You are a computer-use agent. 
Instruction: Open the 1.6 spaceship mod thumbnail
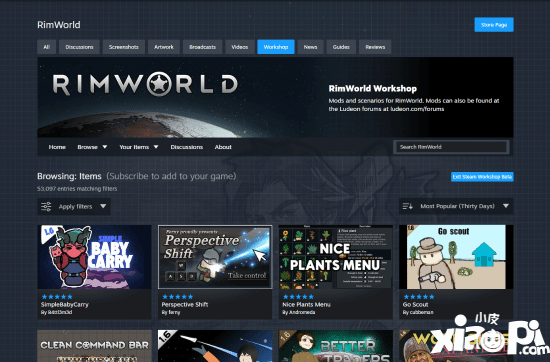click(215, 346)
